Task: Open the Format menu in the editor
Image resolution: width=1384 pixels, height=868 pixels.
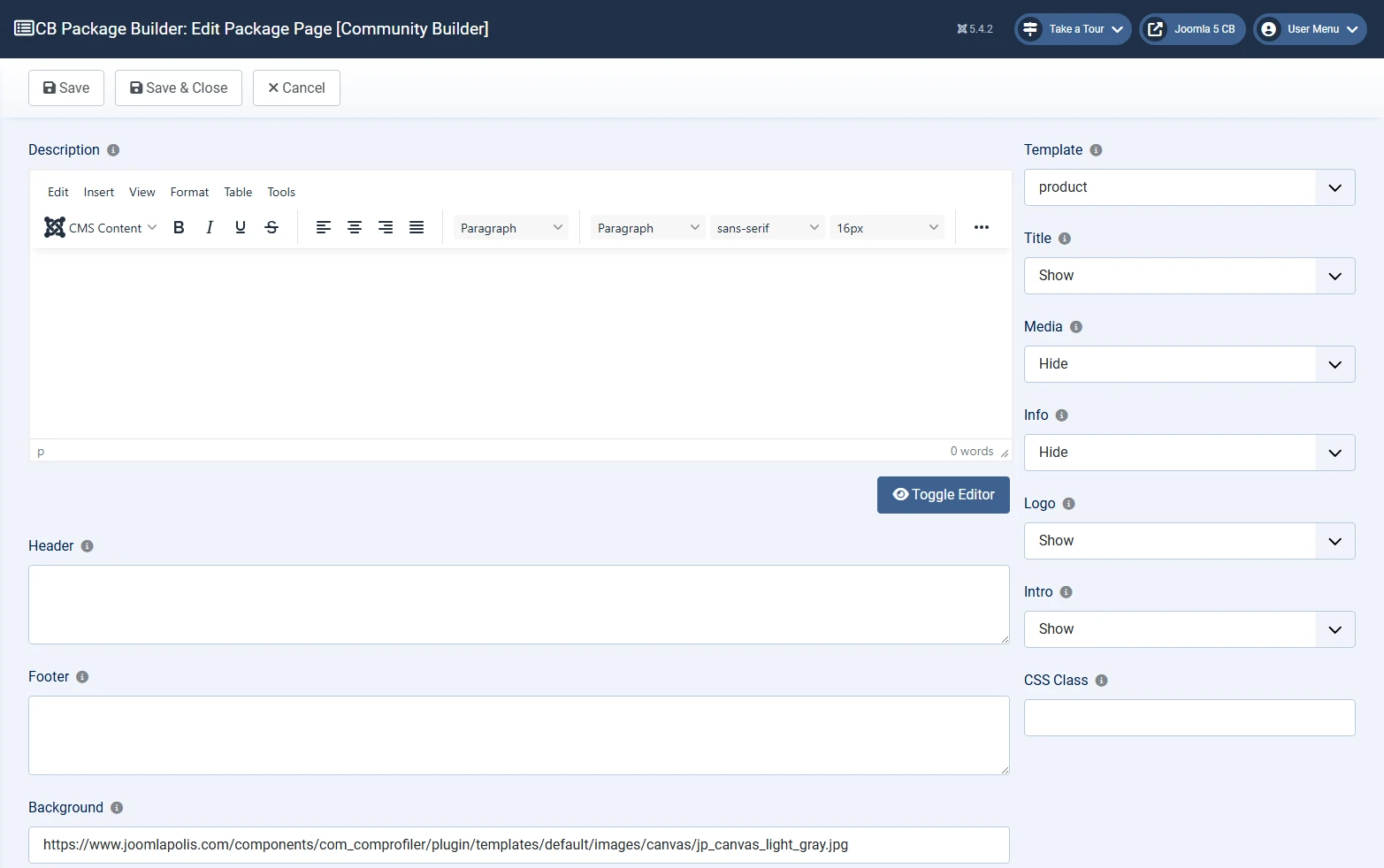Action: coord(189,192)
